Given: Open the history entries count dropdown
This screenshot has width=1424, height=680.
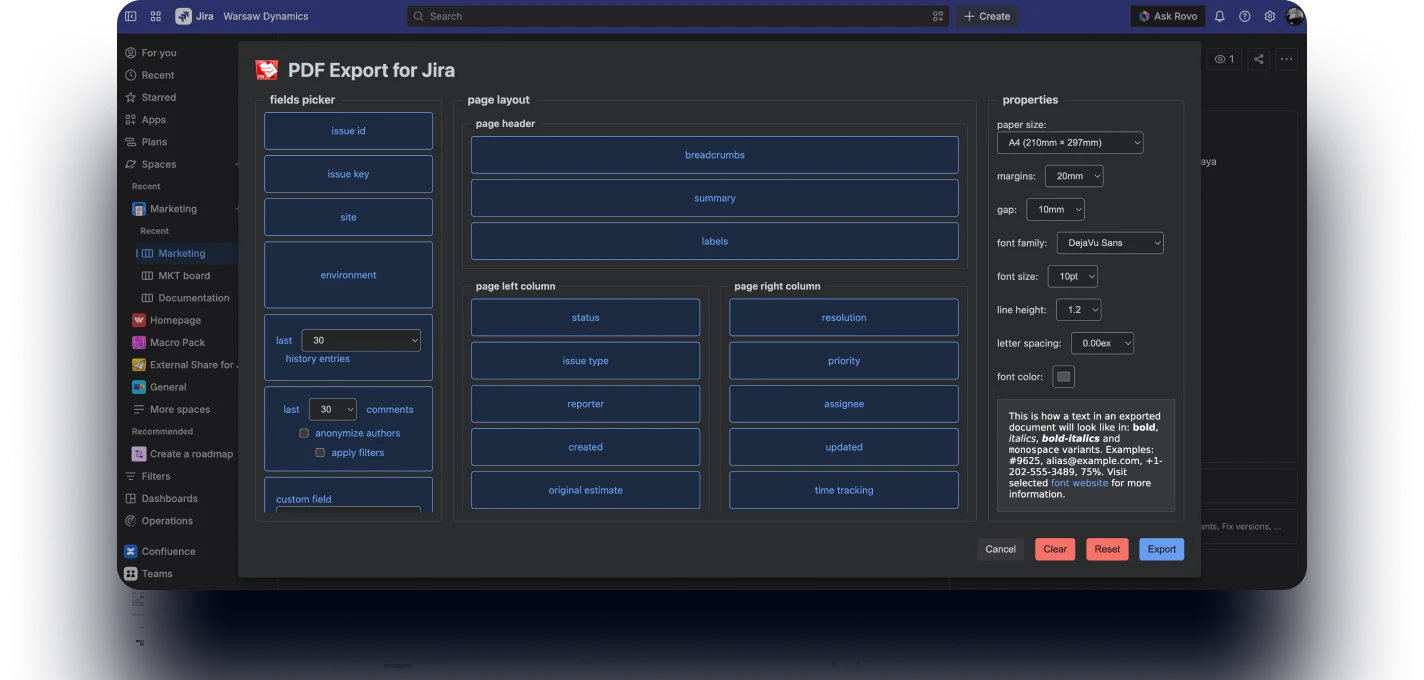Looking at the screenshot, I should point(361,341).
